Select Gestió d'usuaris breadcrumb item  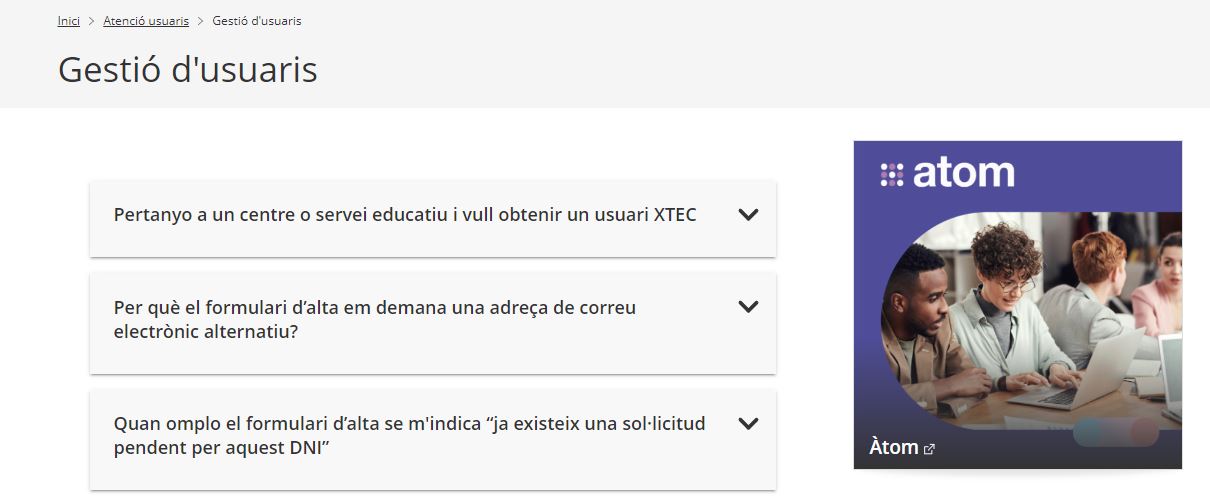pos(257,21)
